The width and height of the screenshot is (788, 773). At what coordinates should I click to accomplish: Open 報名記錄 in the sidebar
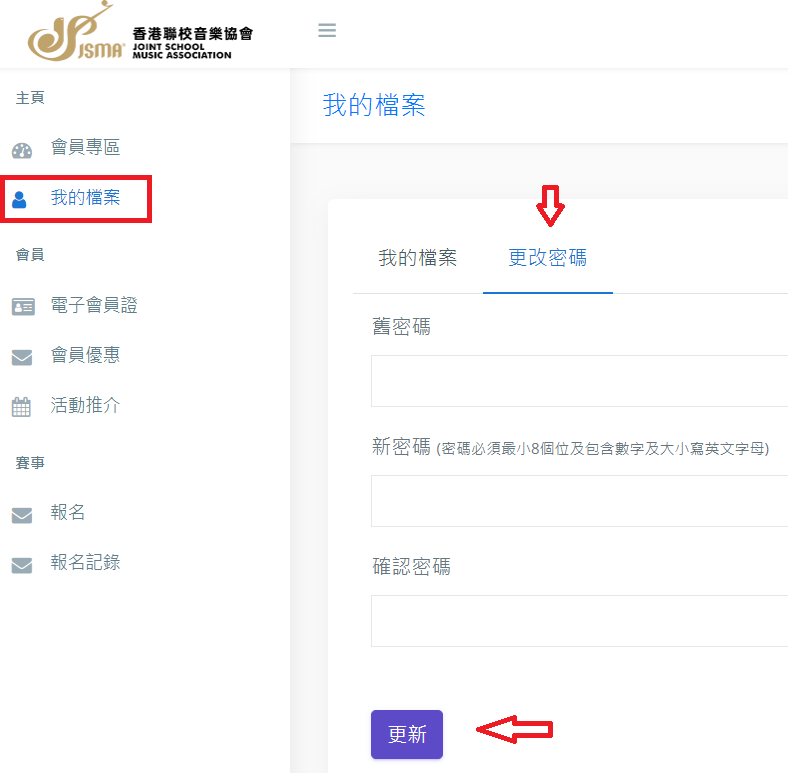(x=85, y=562)
